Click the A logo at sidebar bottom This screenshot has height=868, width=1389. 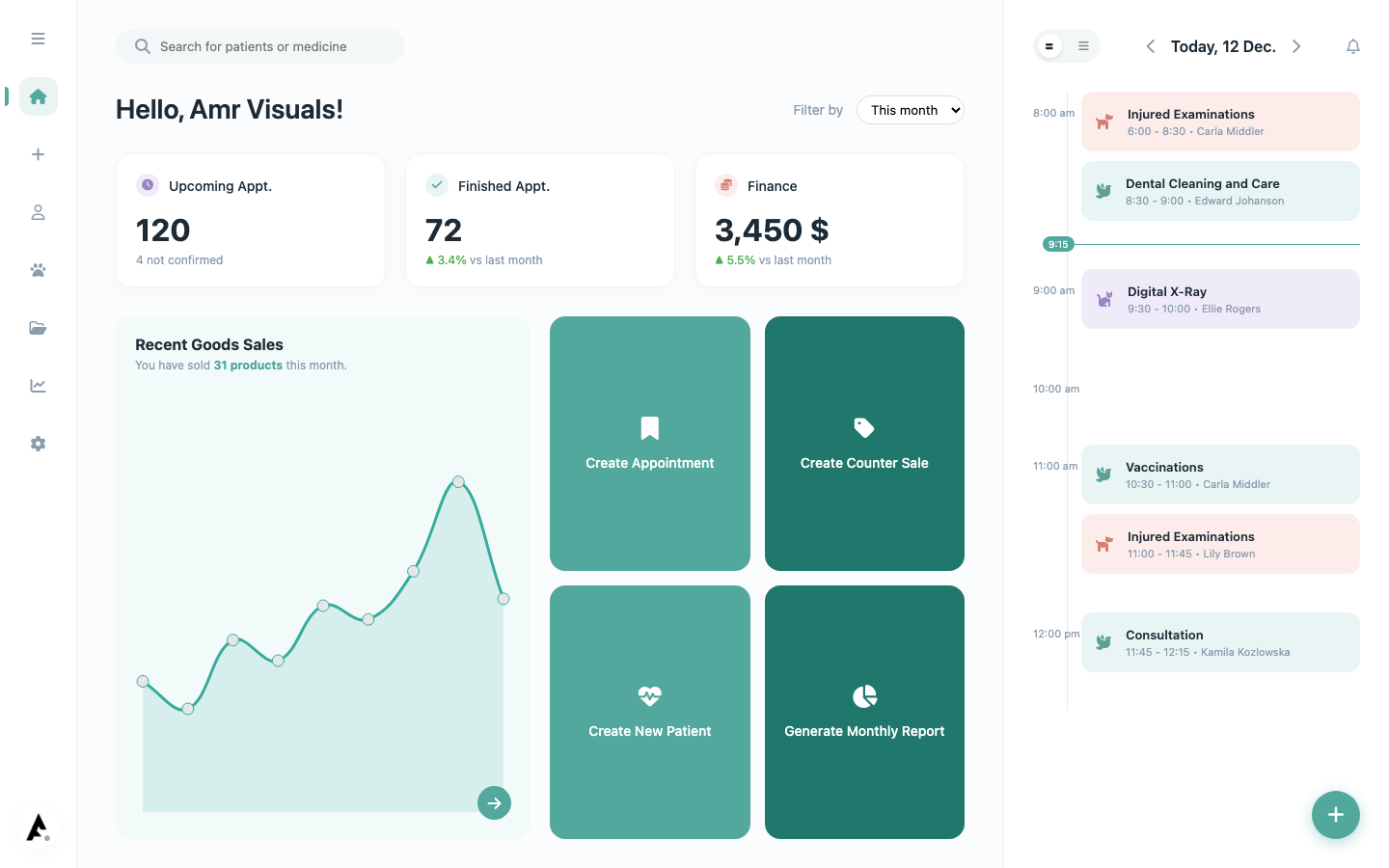(x=38, y=827)
